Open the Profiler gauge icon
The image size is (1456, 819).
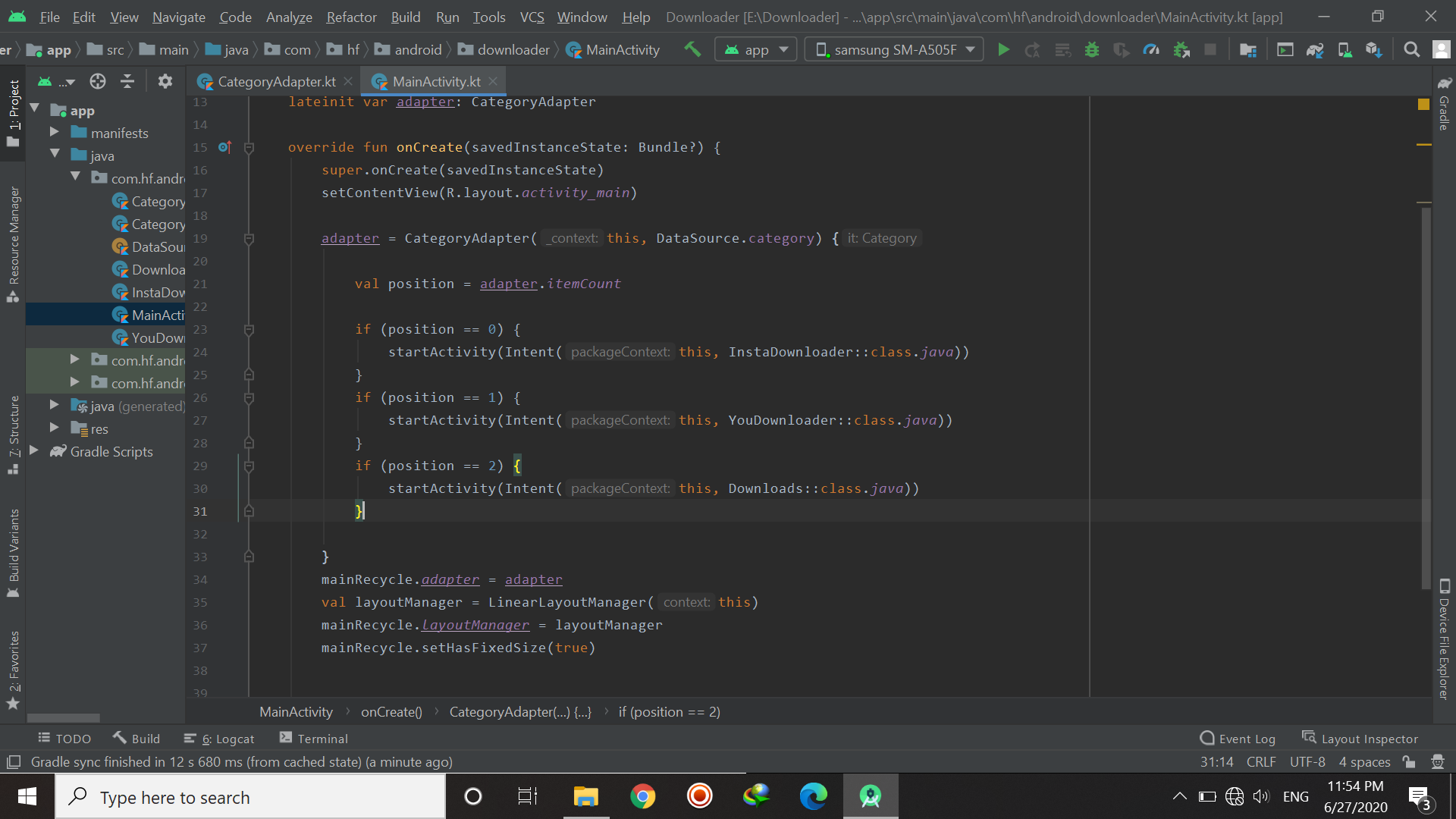pyautogui.click(x=1151, y=50)
